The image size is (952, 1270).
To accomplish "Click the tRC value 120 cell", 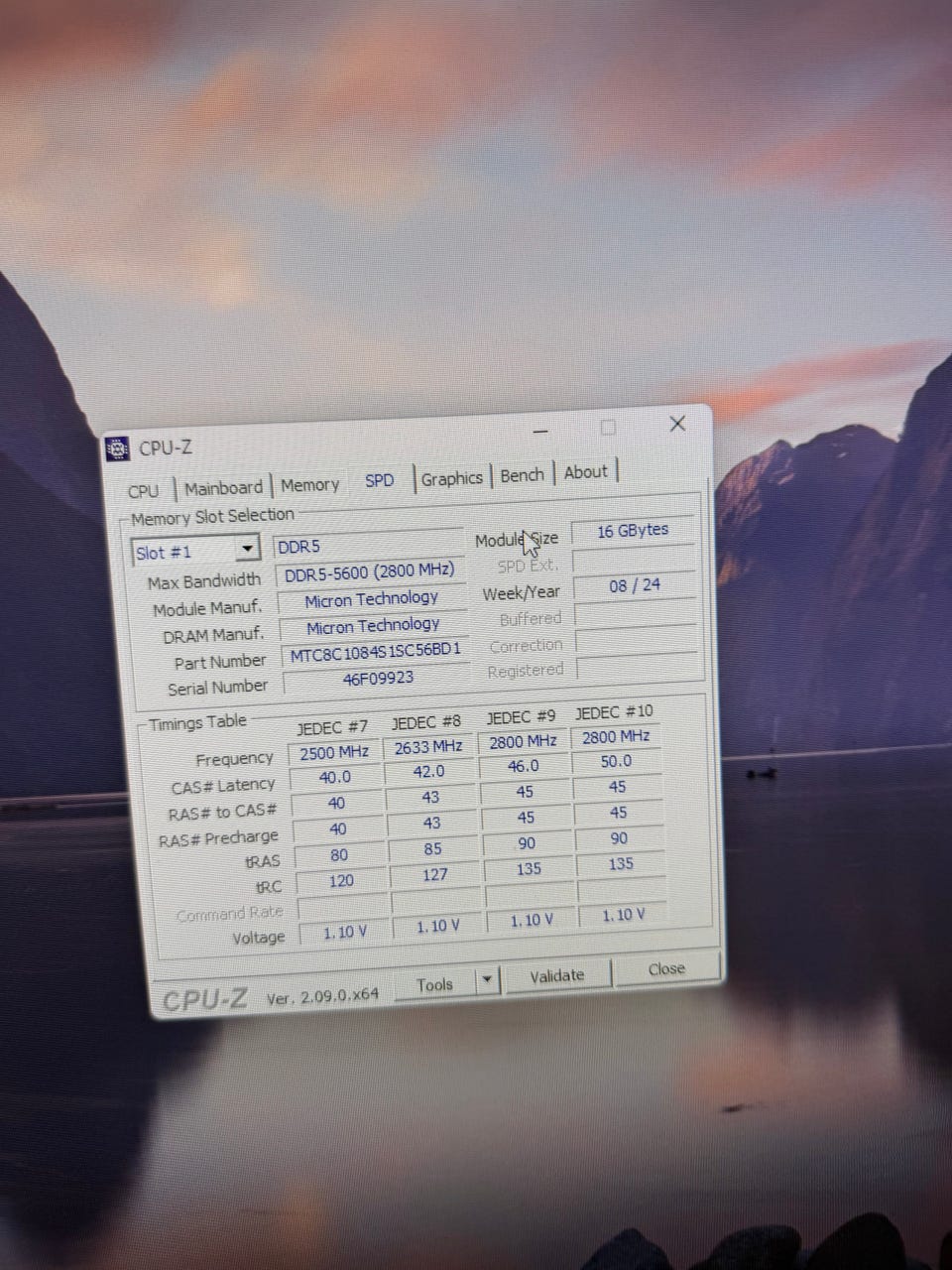I will point(341,881).
